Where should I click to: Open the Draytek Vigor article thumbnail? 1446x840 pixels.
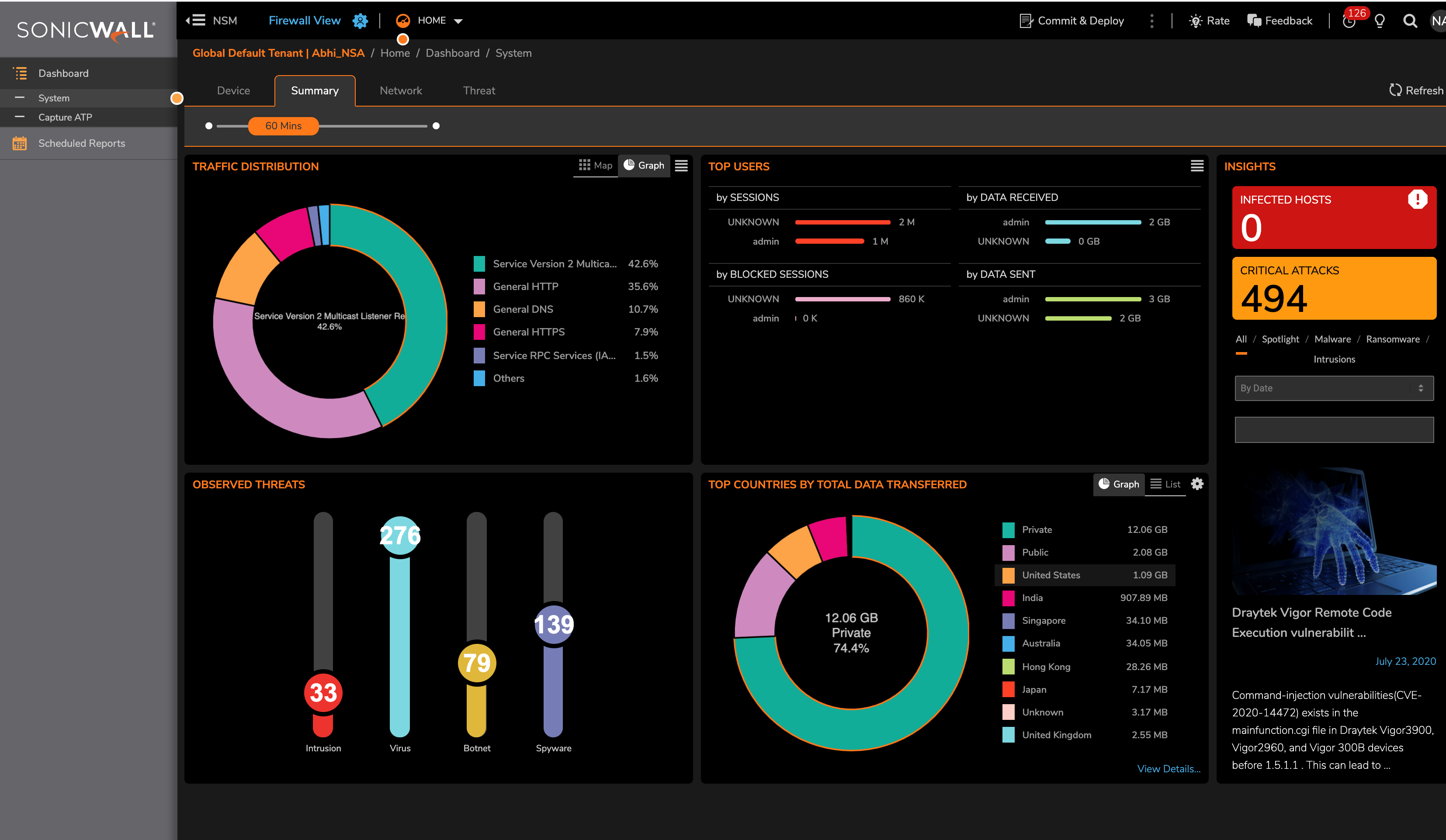click(1334, 531)
